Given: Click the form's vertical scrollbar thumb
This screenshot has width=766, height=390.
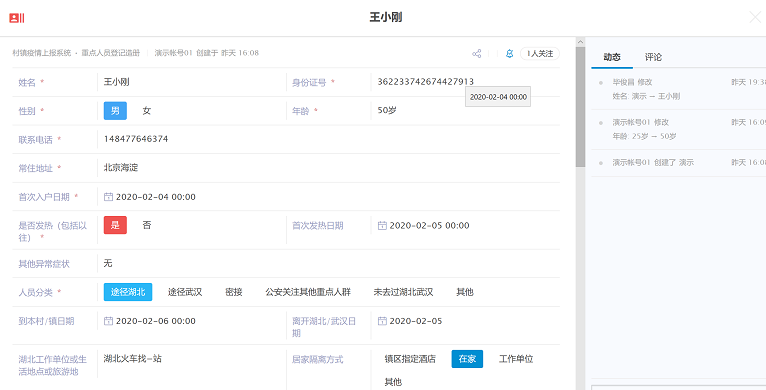Looking at the screenshot, I should [580, 107].
